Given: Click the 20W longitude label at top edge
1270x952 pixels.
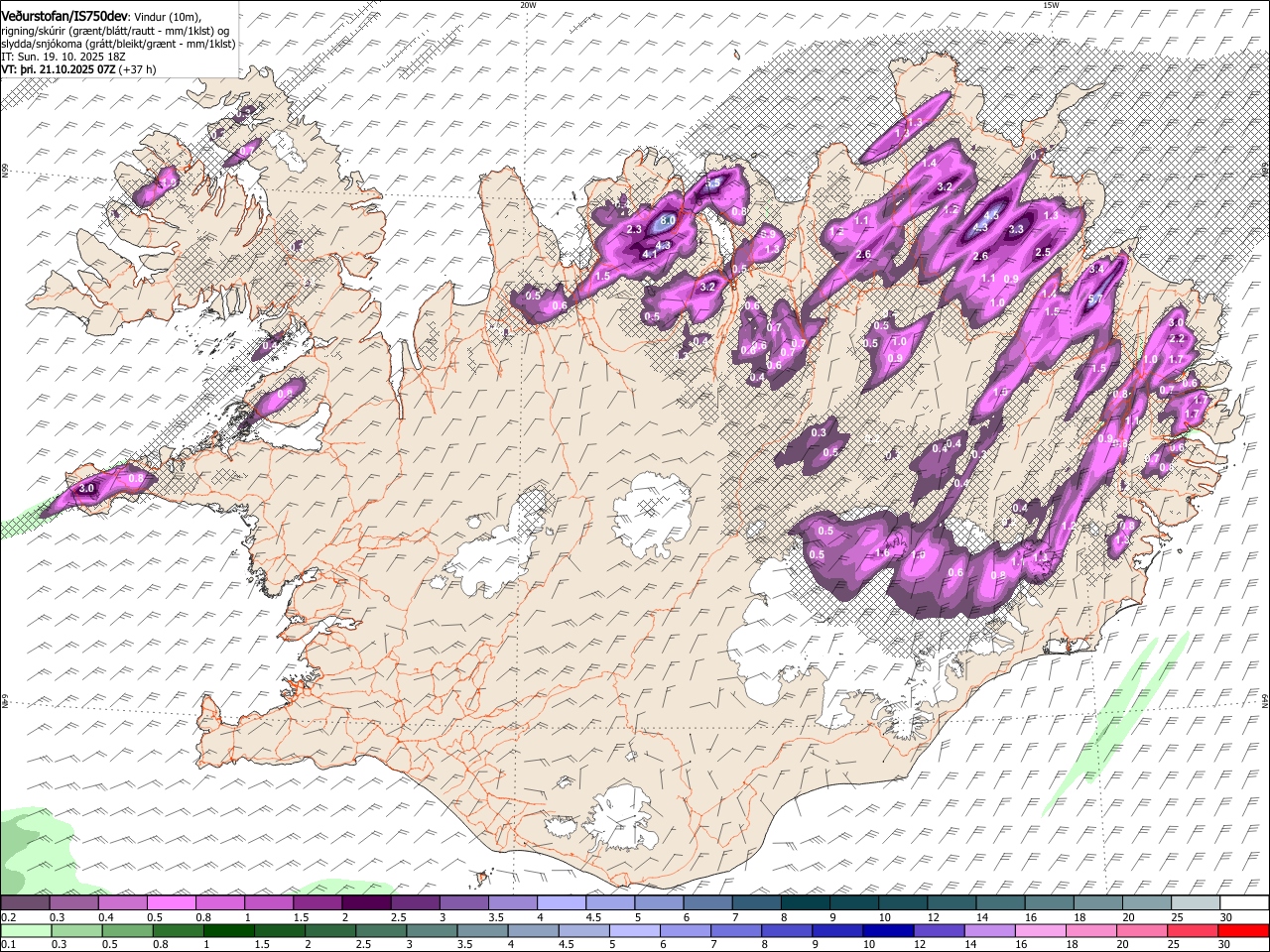Looking at the screenshot, I should tap(528, 5).
